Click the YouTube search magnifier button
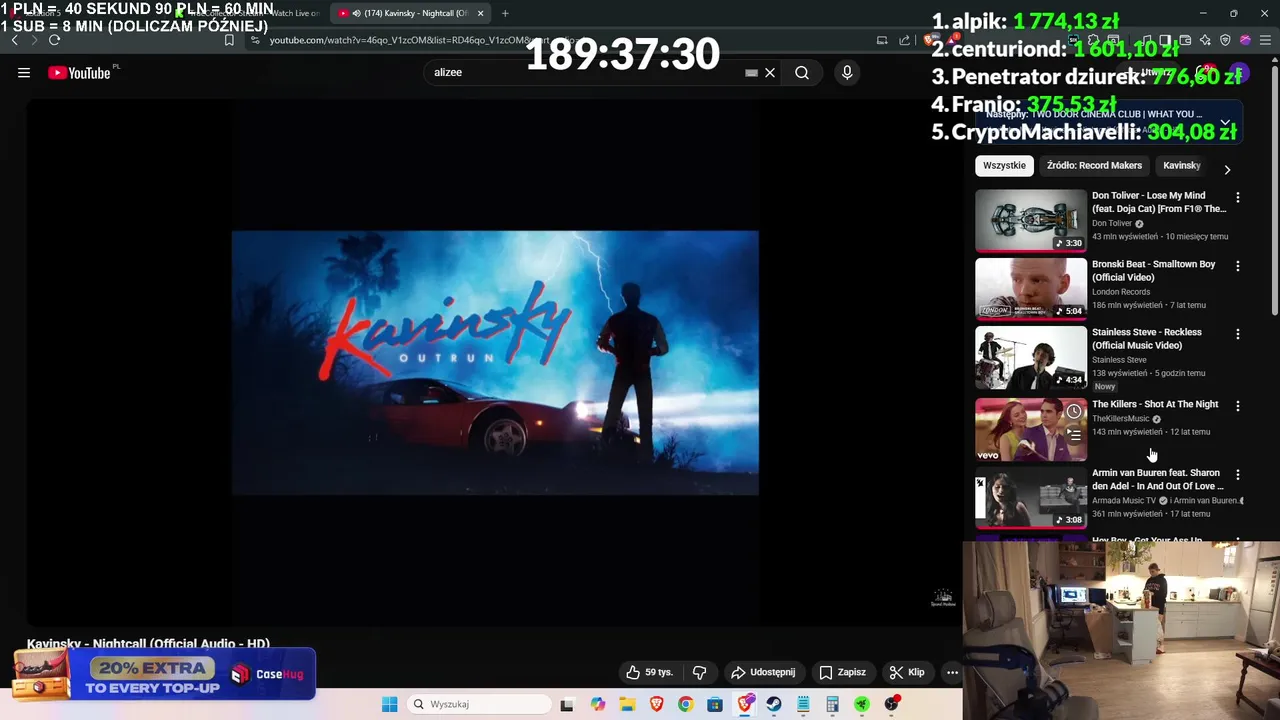 pos(802,73)
